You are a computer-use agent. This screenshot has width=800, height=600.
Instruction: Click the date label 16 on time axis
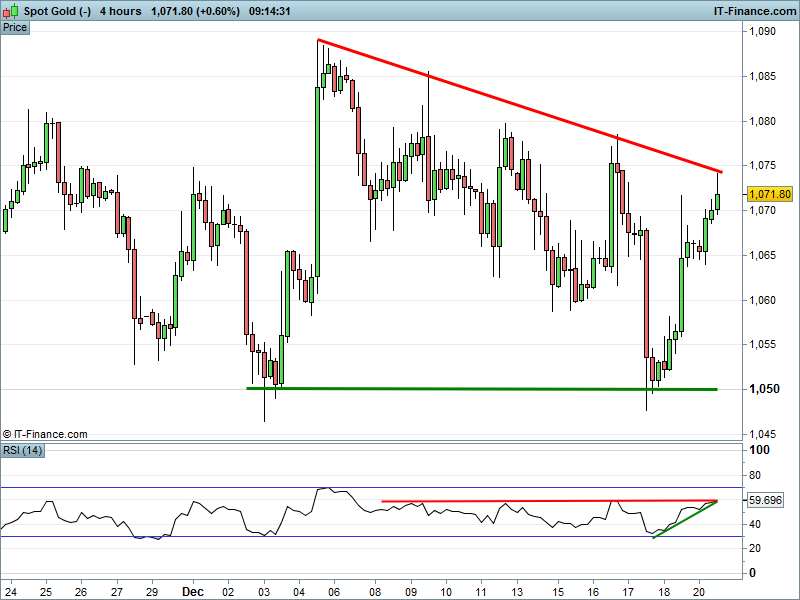click(592, 591)
